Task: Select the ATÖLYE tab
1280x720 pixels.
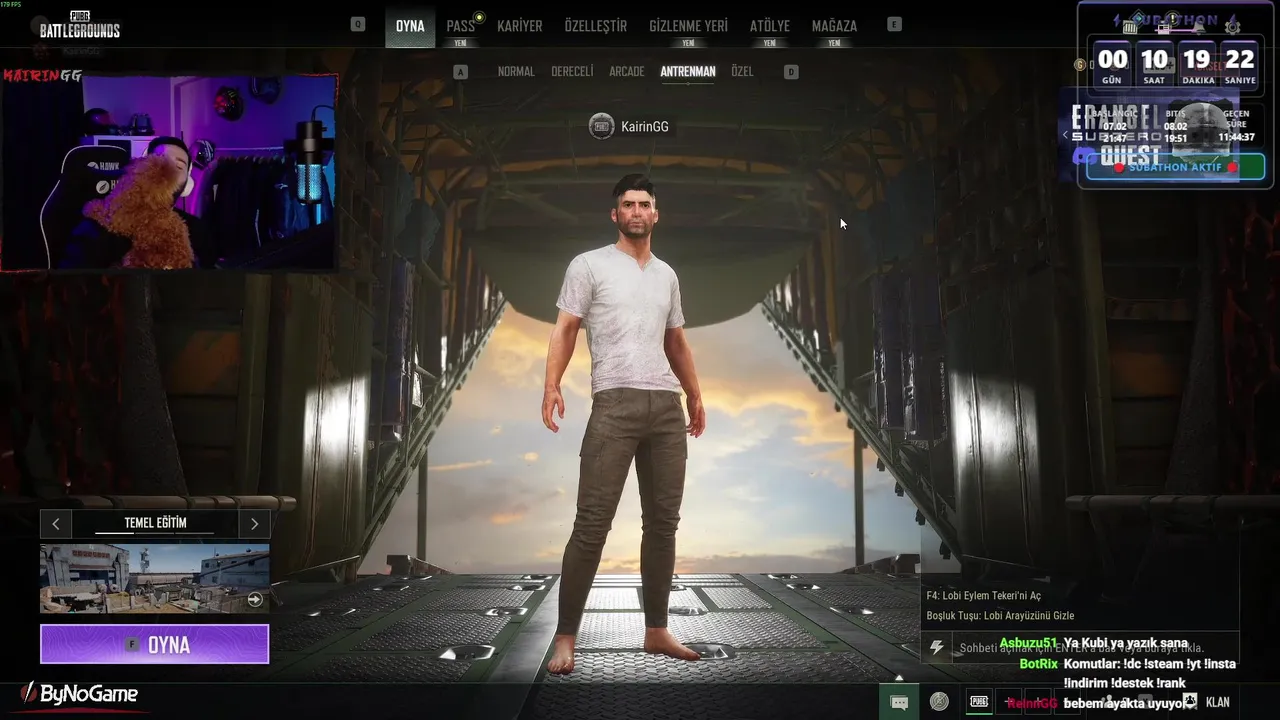Action: [770, 26]
